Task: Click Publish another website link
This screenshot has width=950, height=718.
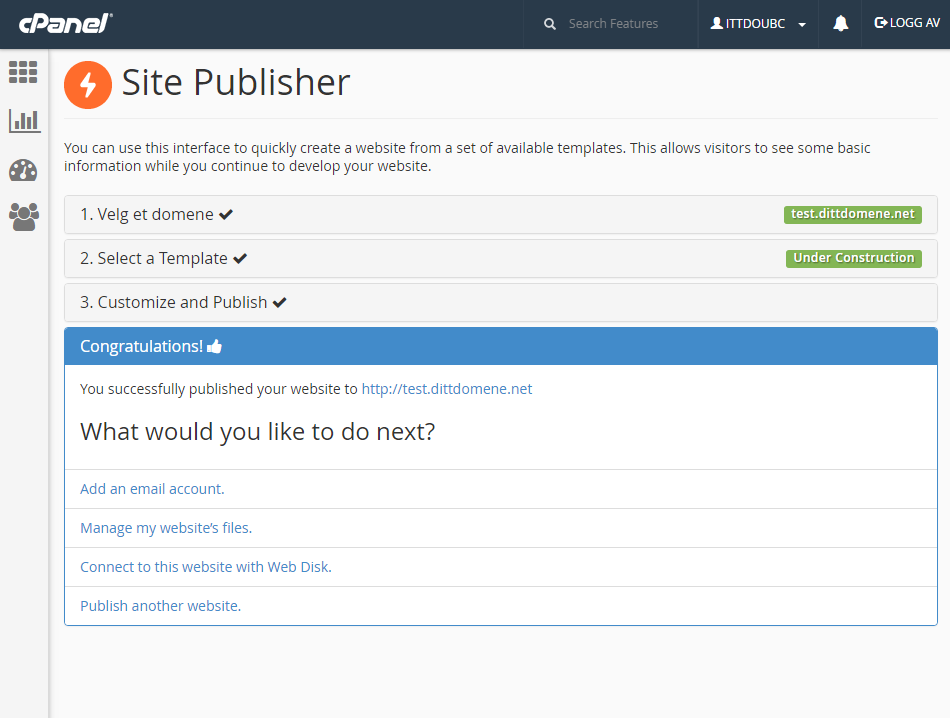Action: pyautogui.click(x=161, y=606)
